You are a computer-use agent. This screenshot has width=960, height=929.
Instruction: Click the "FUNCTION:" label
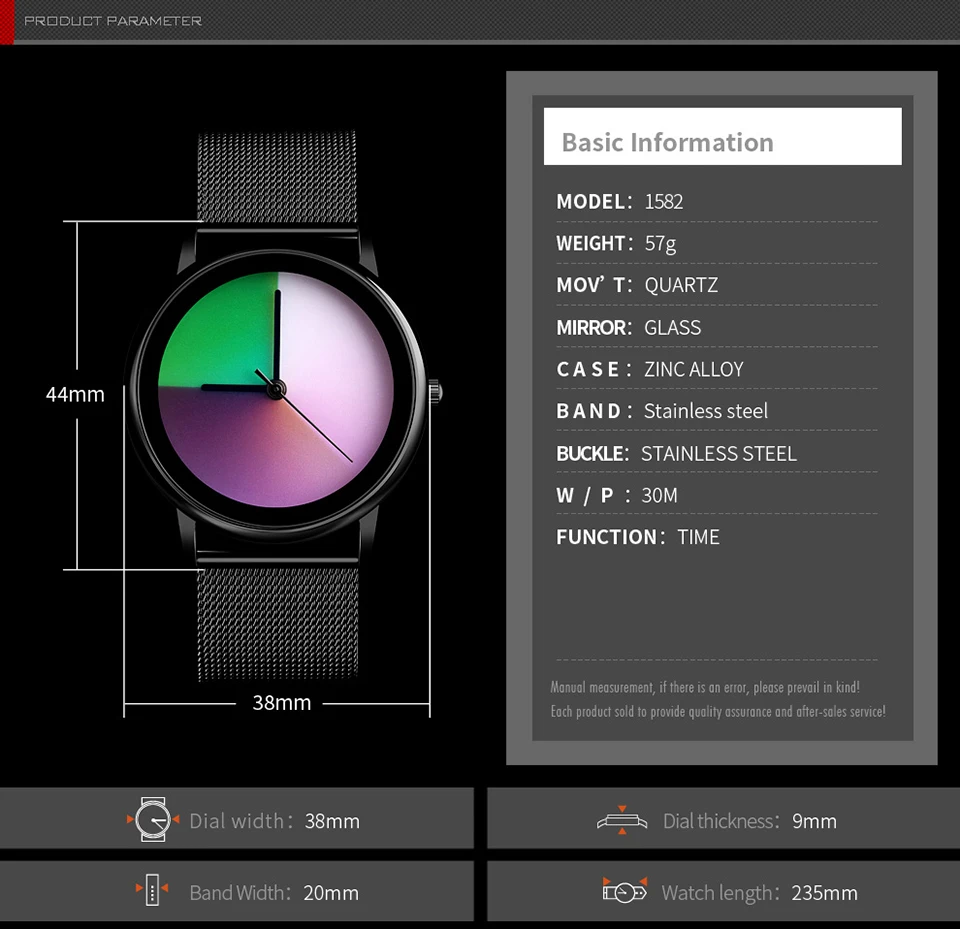(x=610, y=537)
